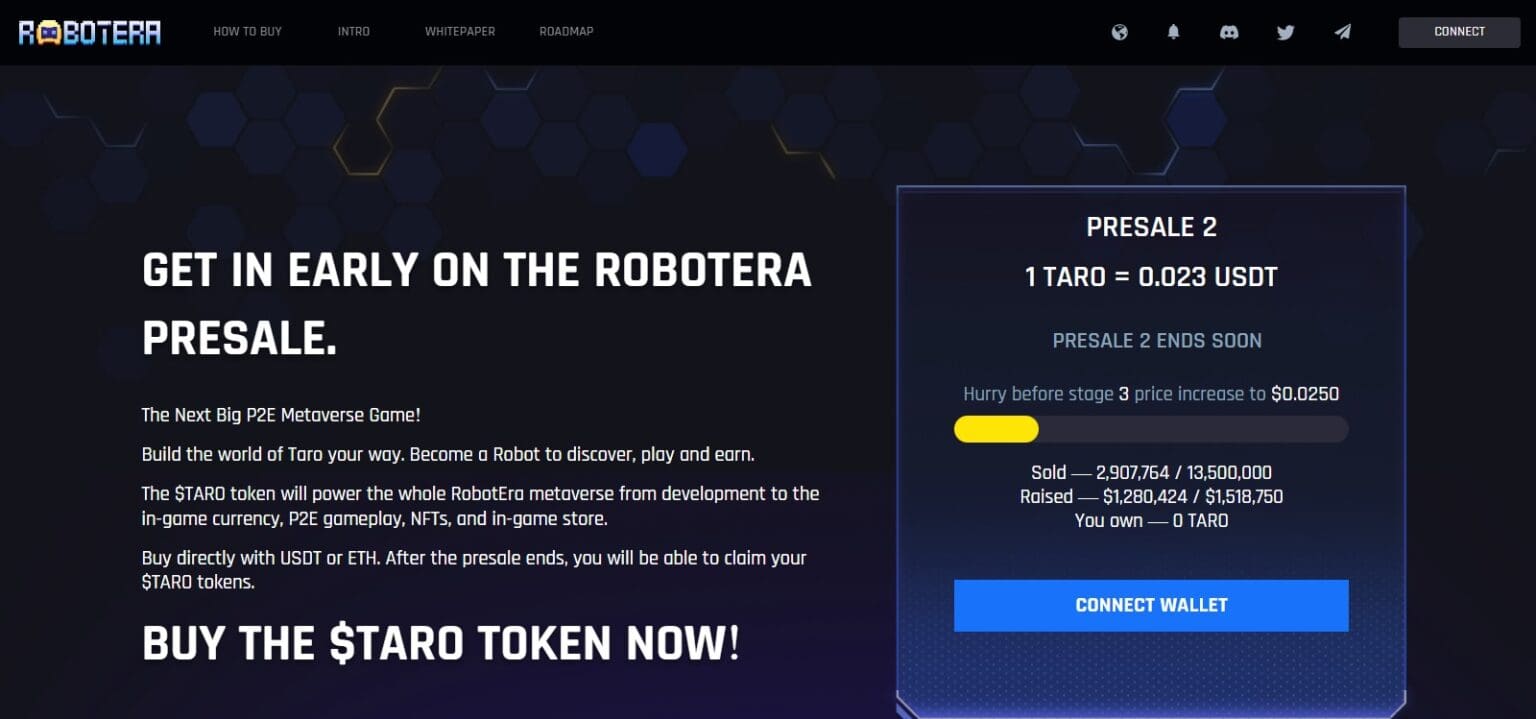The image size is (1536, 719).
Task: Click the notification bell icon
Action: pos(1174,32)
